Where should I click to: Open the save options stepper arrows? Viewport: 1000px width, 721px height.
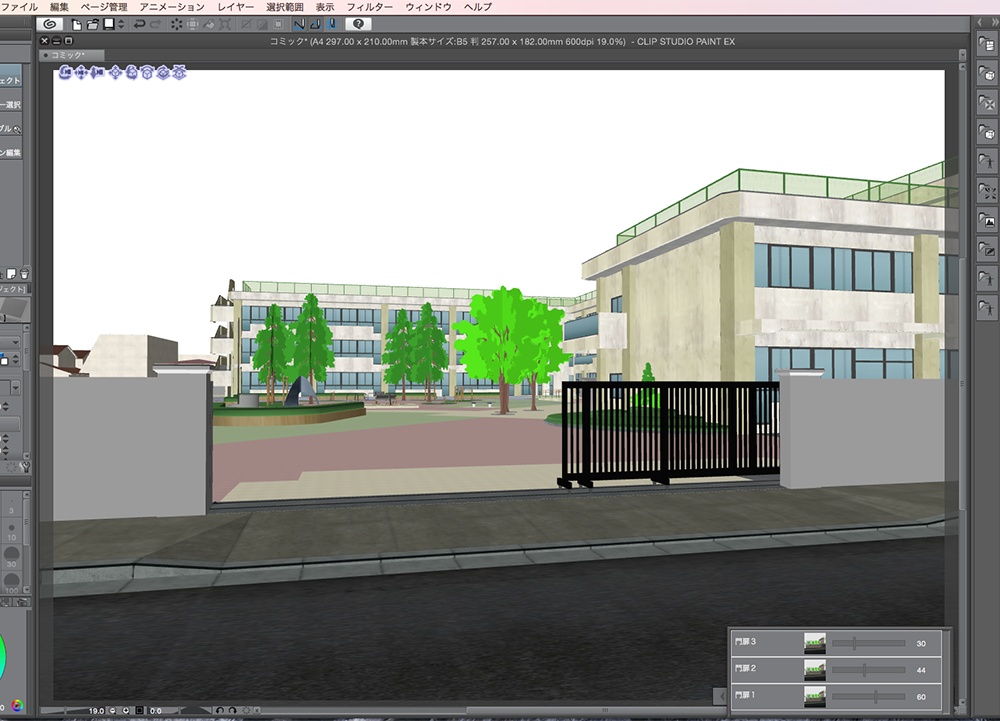pyautogui.click(x=121, y=24)
